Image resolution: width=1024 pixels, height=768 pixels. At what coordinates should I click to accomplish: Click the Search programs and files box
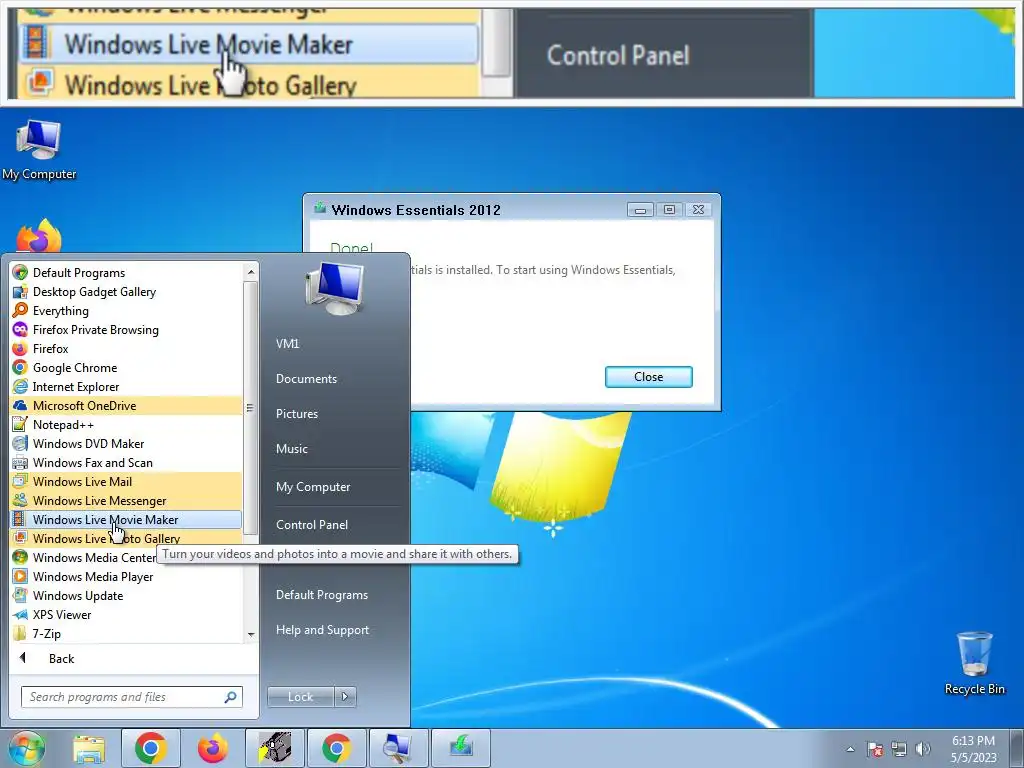coord(131,697)
